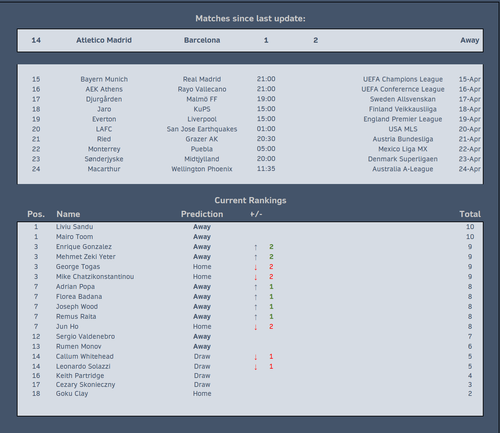Click 'KuPS' away team
The image size is (500, 433).
[202, 109]
